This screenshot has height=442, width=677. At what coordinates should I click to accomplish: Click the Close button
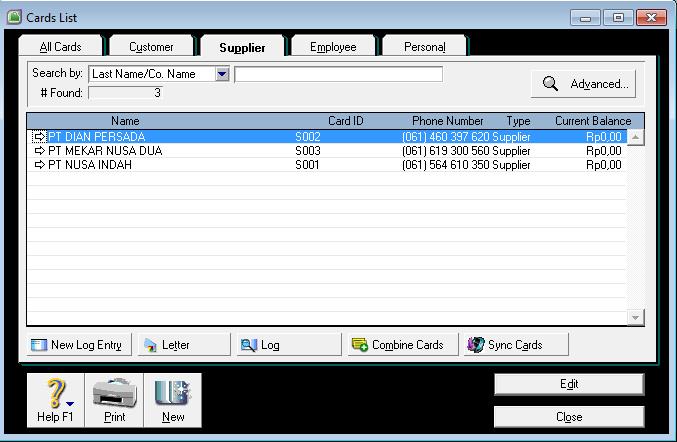point(569,417)
